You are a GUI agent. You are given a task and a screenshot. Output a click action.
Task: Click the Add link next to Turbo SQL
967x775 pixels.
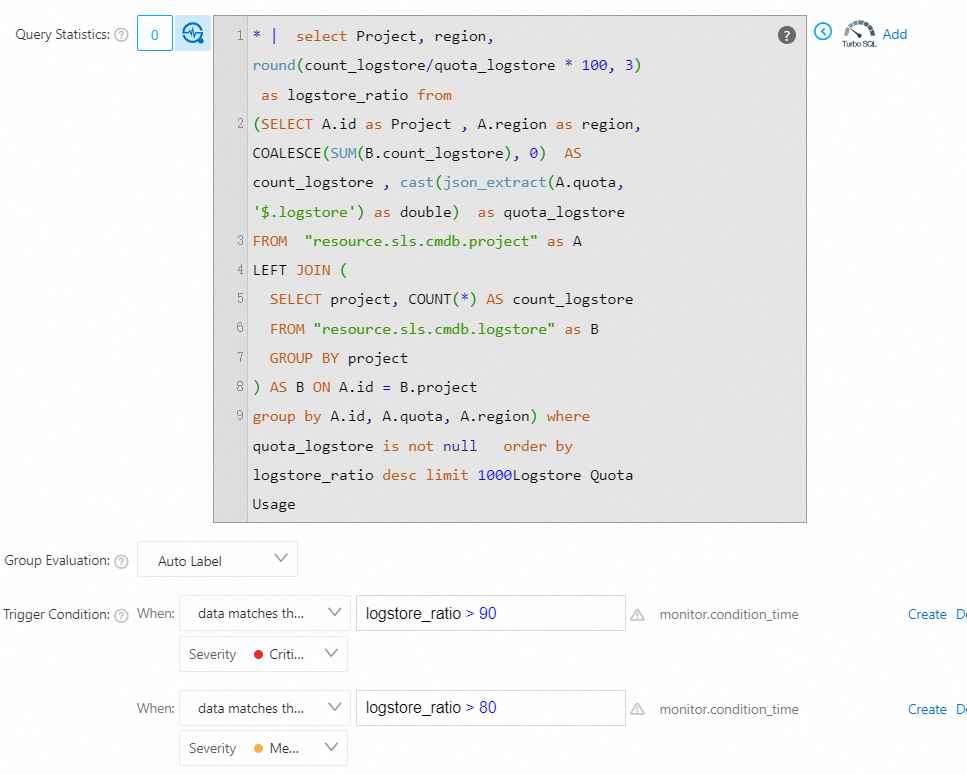tap(894, 34)
